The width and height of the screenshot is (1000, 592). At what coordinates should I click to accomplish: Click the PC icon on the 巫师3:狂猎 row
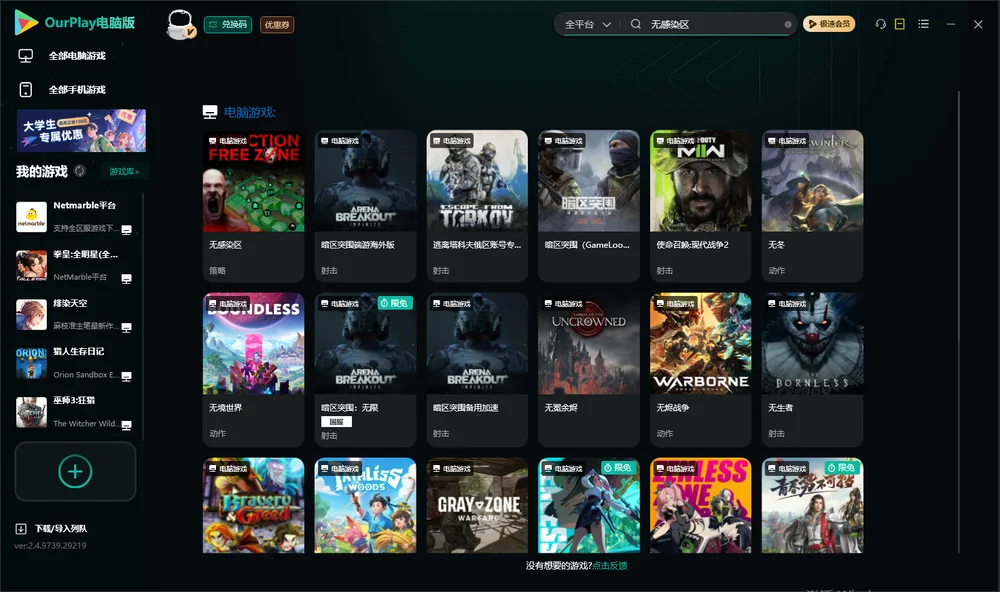[x=127, y=426]
